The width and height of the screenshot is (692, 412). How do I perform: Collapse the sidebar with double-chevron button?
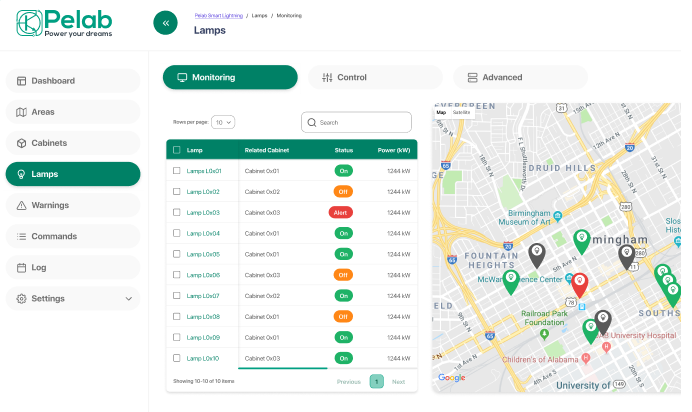[x=165, y=23]
